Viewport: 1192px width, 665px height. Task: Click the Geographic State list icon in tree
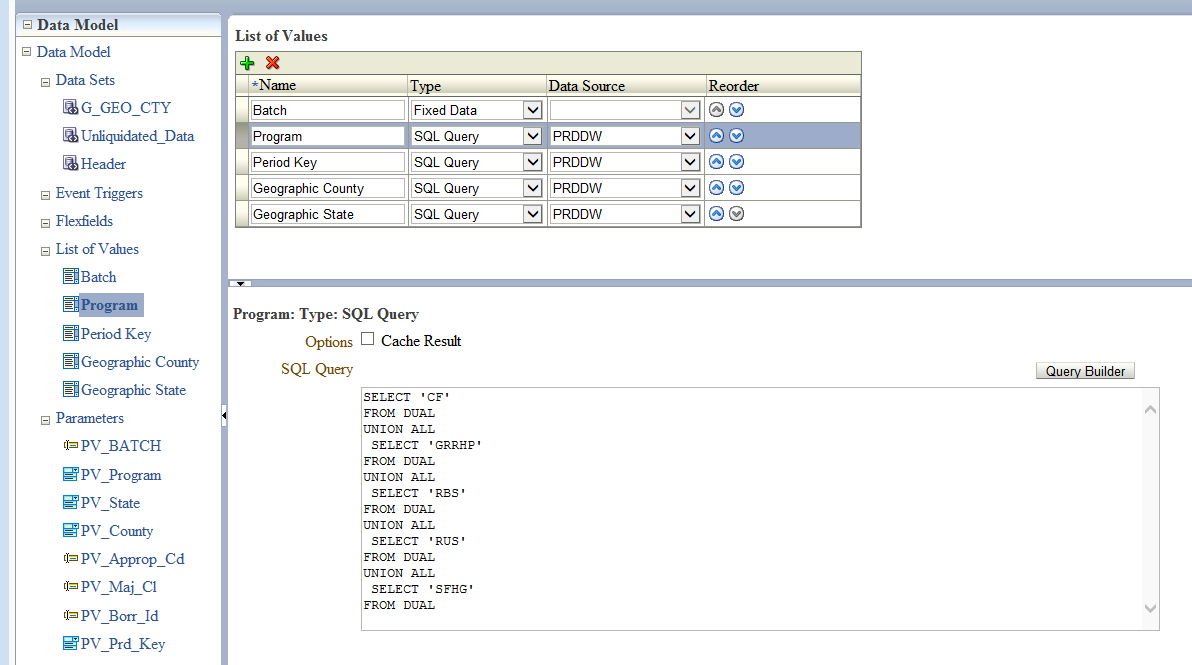coord(71,390)
